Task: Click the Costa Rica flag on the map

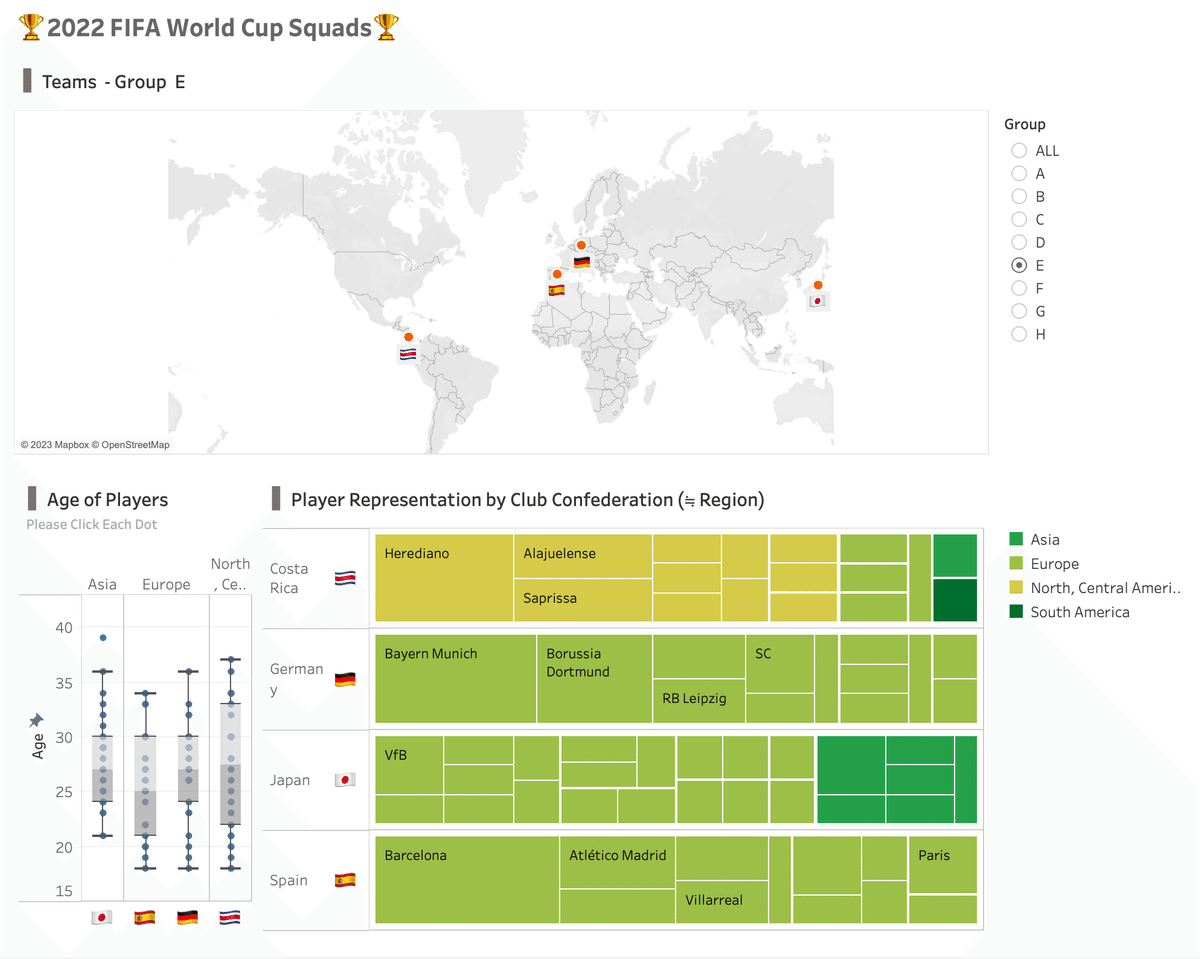Action: click(x=408, y=354)
